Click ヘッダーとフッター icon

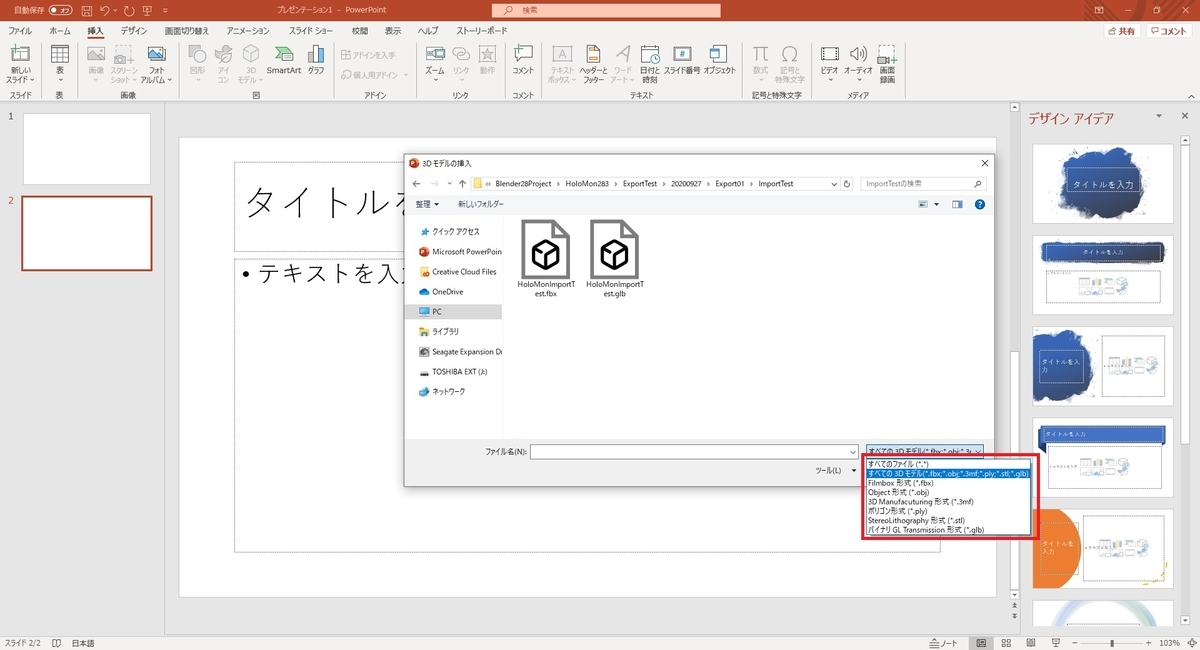click(594, 63)
